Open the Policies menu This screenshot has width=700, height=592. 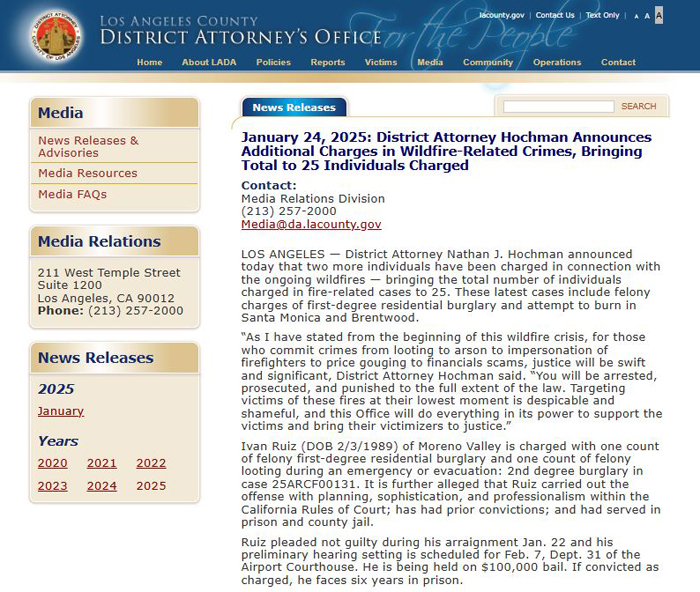pyautogui.click(x=273, y=63)
